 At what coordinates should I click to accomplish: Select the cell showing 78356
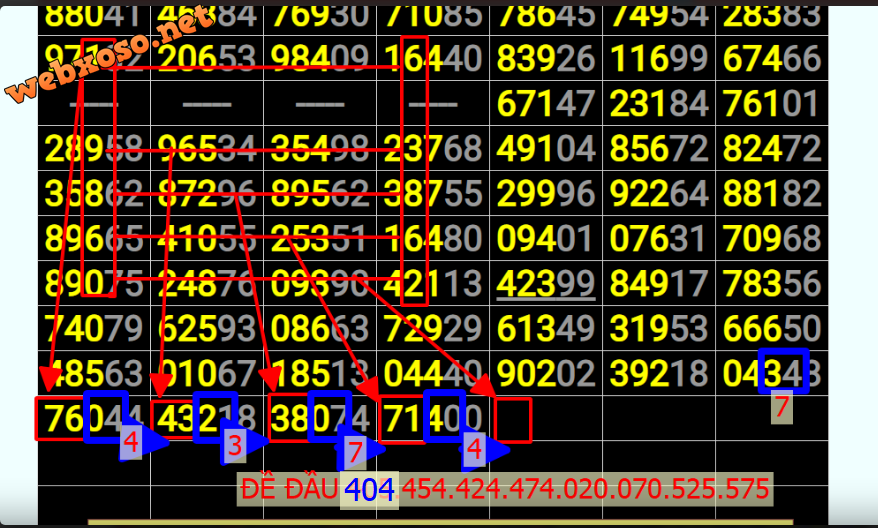(x=772, y=283)
